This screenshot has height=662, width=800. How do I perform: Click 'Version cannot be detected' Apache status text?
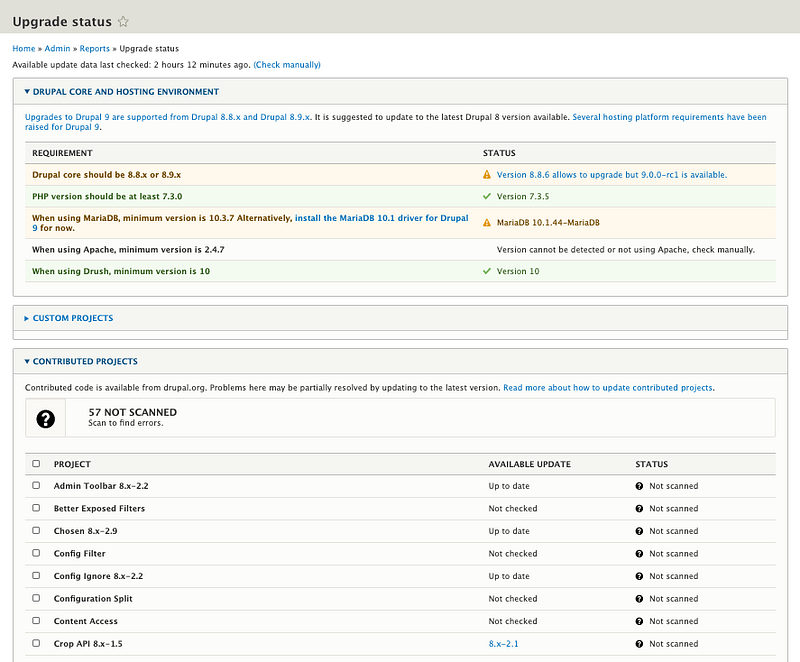626,250
